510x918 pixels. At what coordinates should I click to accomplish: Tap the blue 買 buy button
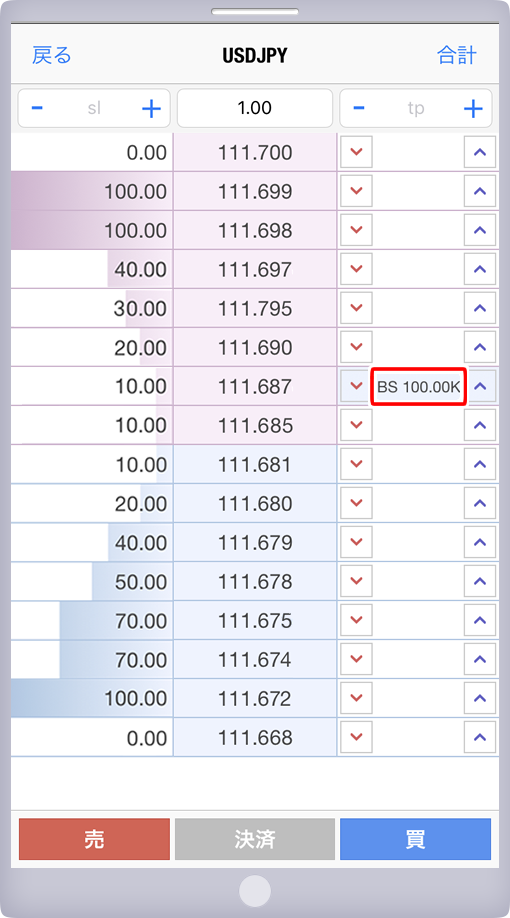pyautogui.click(x=415, y=839)
